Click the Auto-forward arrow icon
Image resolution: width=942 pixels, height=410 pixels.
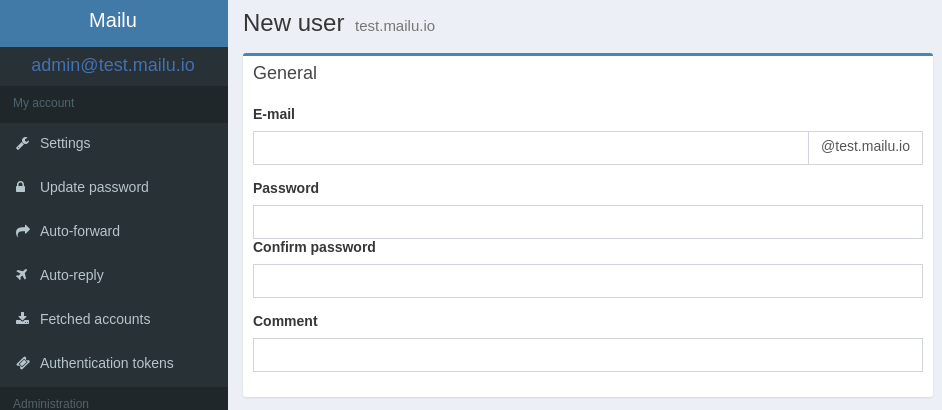pos(22,231)
